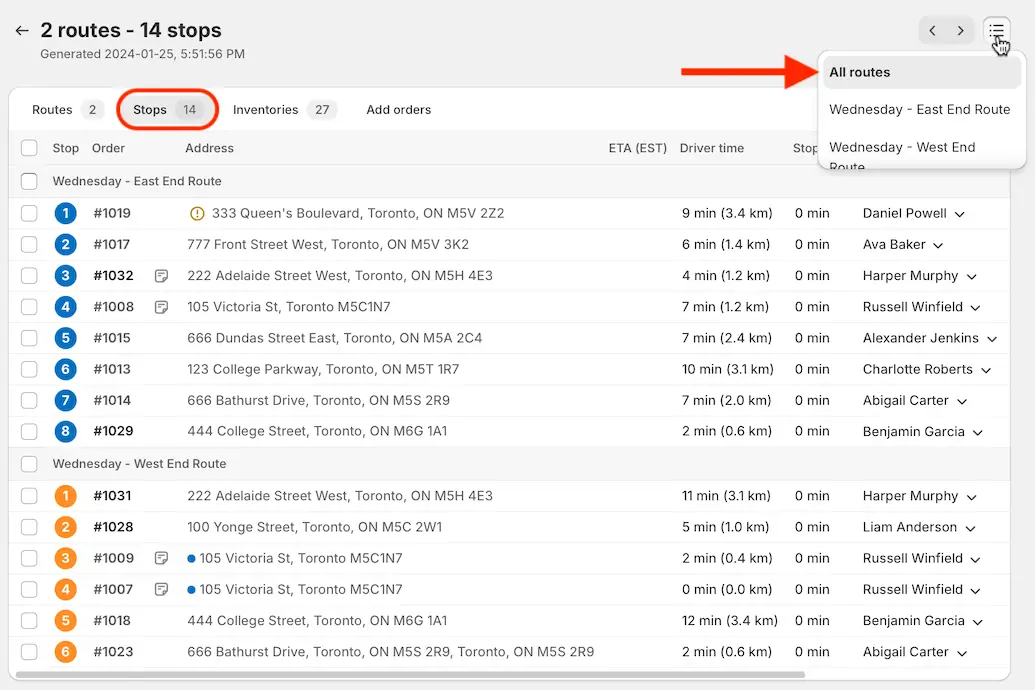Click orange stop badge 6 for #1023

(65, 652)
